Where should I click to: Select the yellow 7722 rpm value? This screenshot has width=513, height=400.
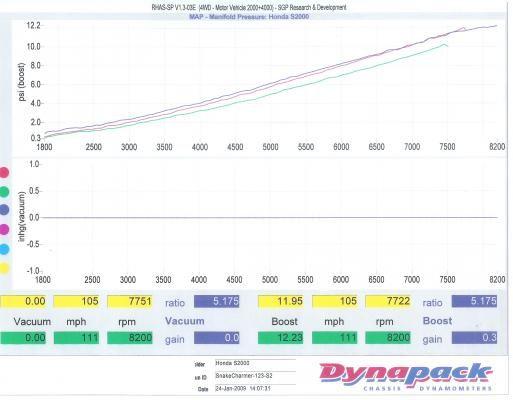[x=388, y=301]
